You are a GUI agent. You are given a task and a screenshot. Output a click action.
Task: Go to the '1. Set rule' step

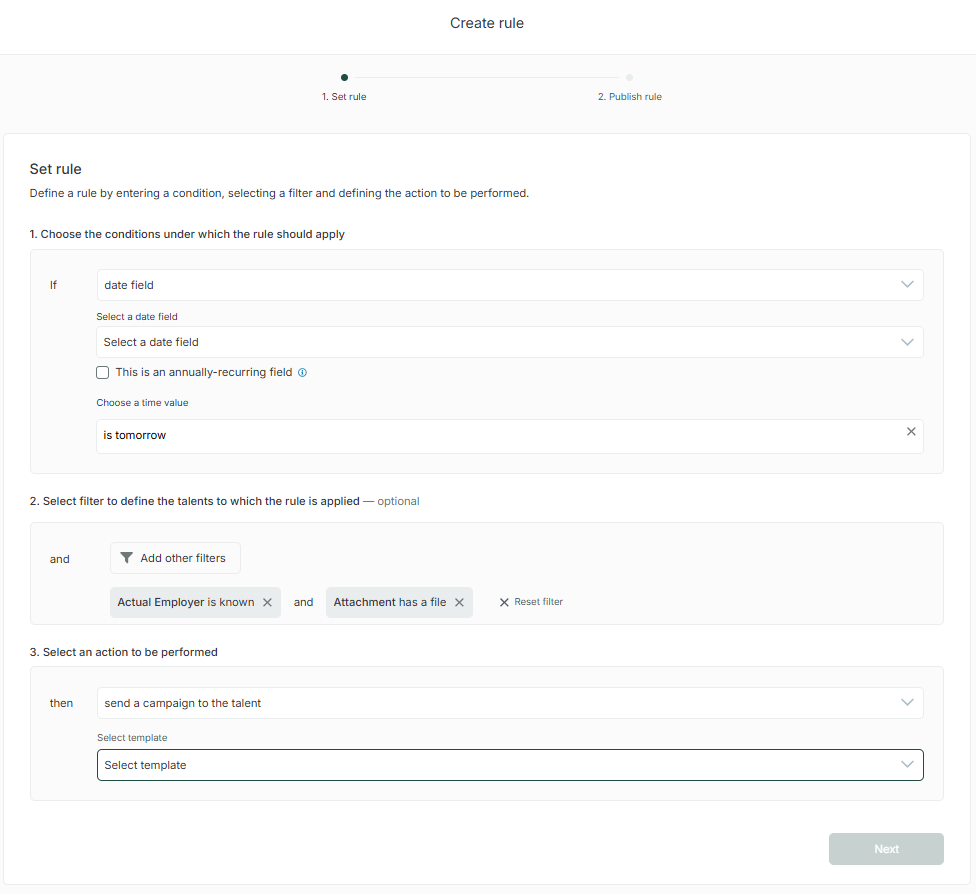pyautogui.click(x=343, y=97)
